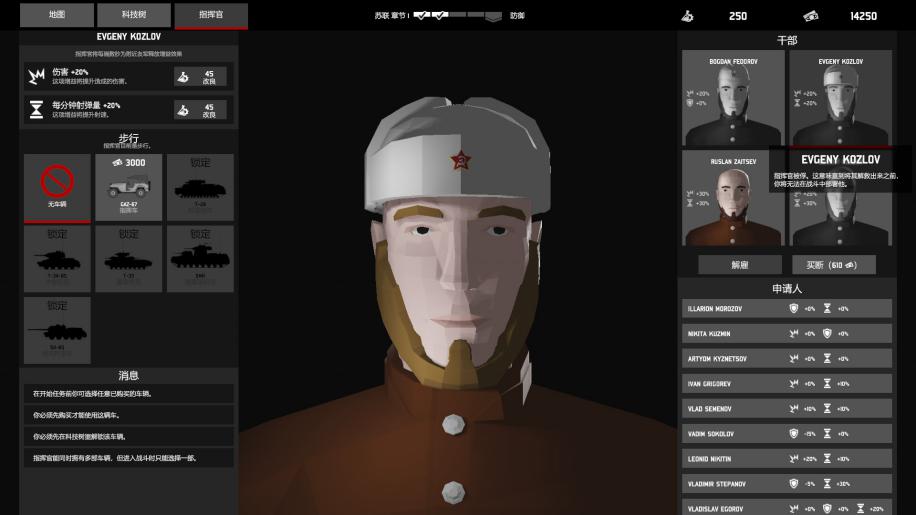The width and height of the screenshot is (916, 515).
Task: Click the EVGENY KOZLOV header in the left panel
Action: click(129, 37)
